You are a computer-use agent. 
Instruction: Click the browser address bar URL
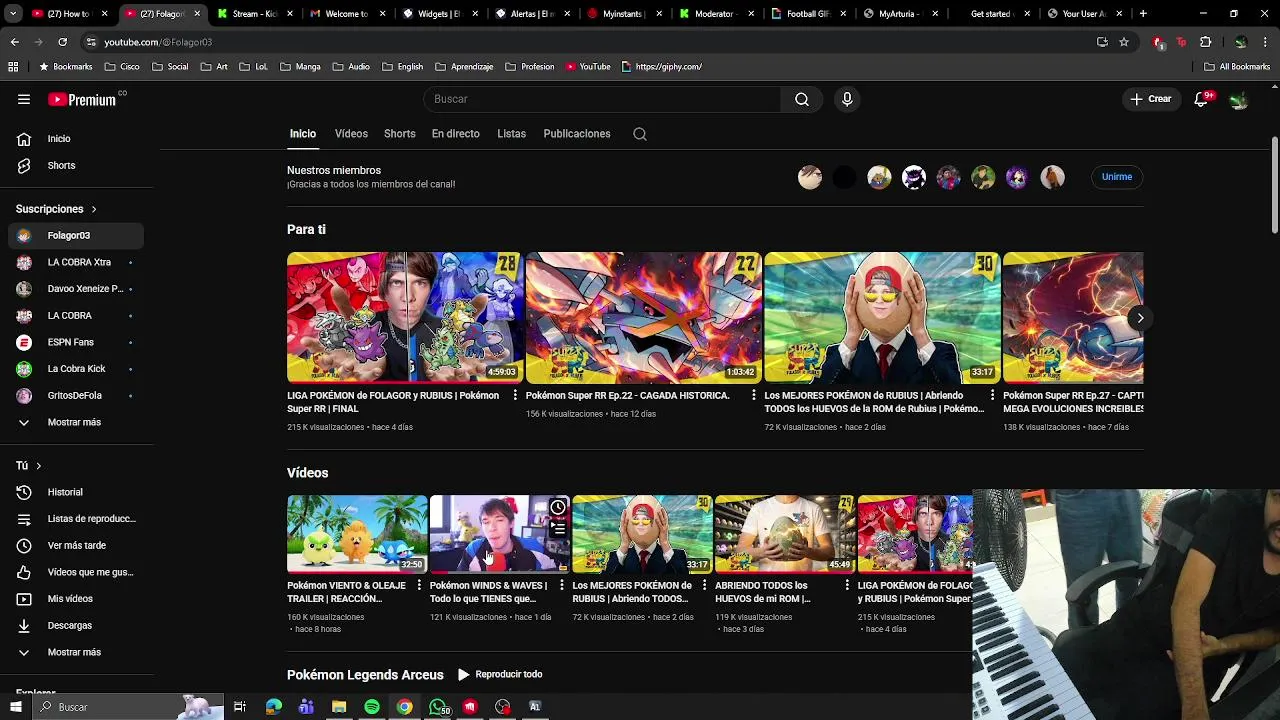158,42
